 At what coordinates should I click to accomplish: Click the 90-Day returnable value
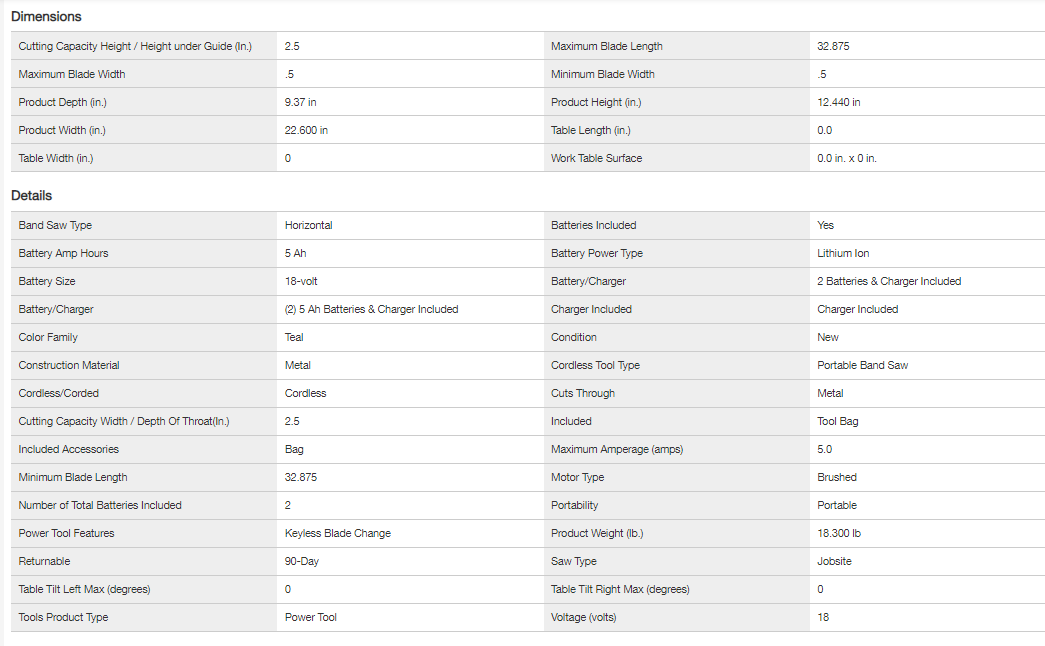coord(302,561)
